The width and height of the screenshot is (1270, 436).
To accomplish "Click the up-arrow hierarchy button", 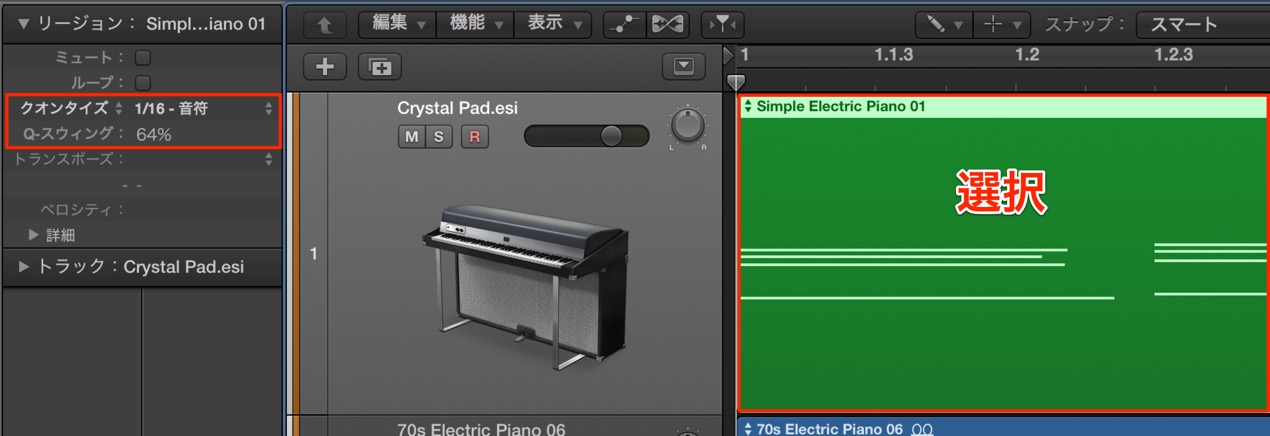I will (324, 23).
